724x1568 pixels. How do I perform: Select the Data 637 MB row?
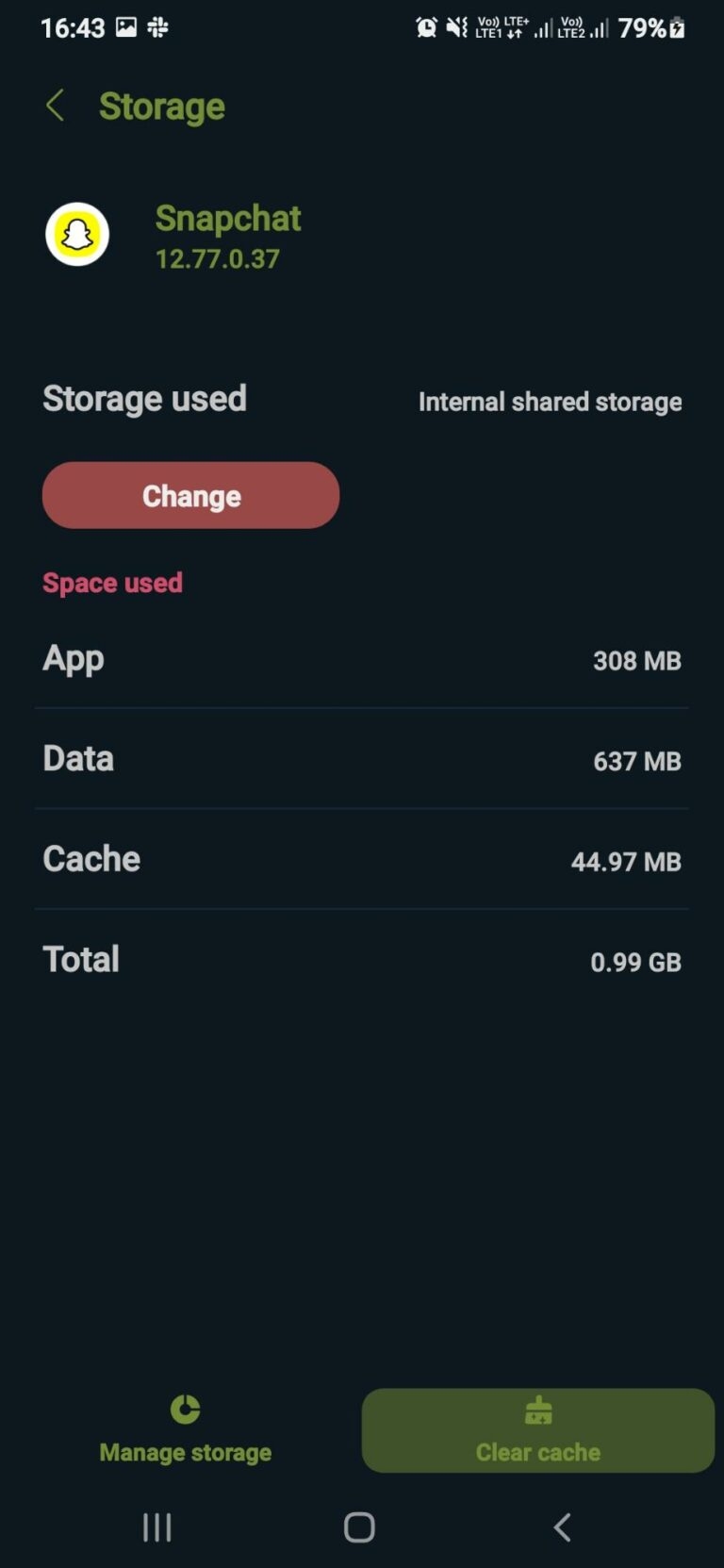click(x=362, y=760)
